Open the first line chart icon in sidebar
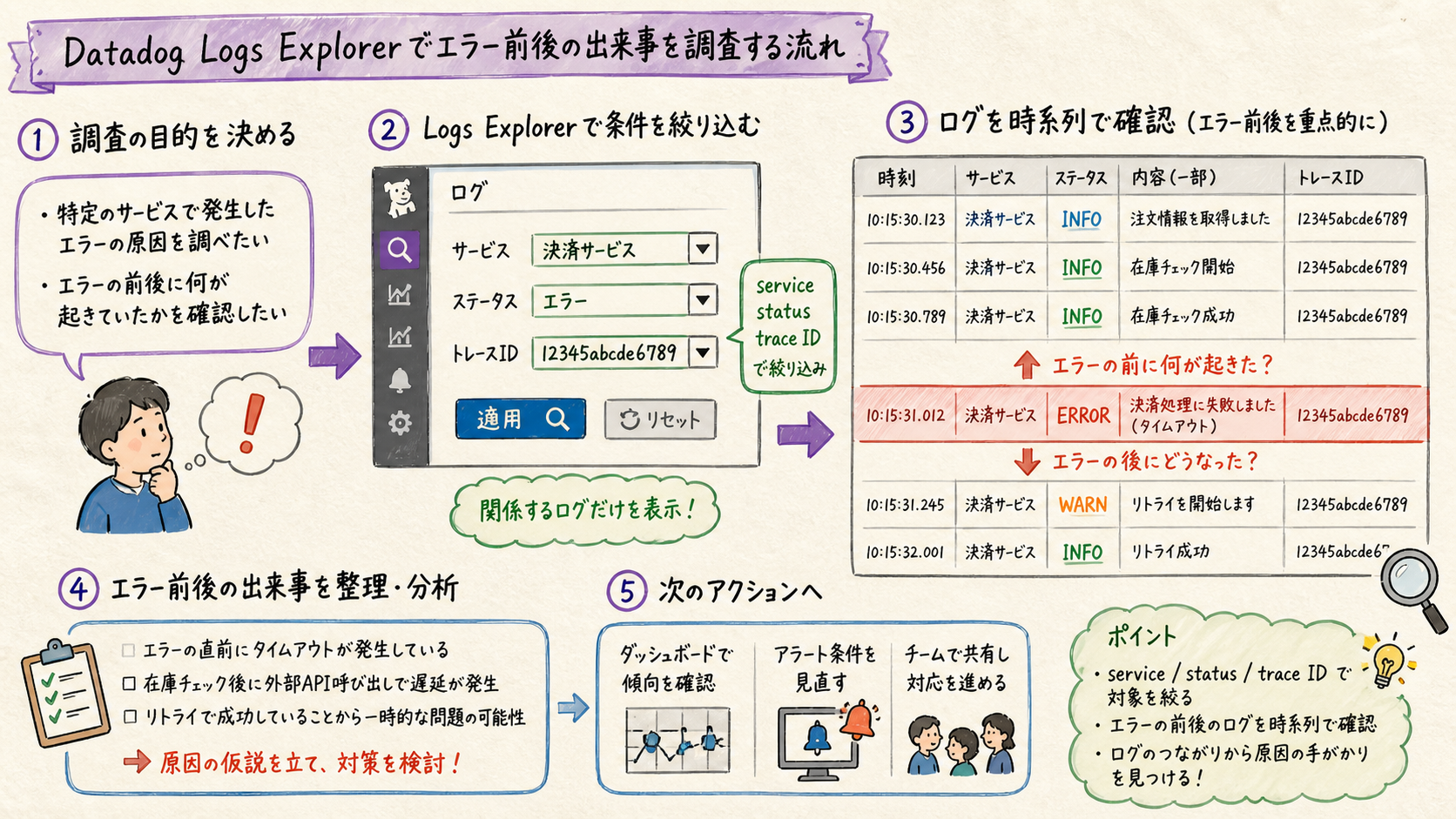The width and height of the screenshot is (1456, 819). 400,295
